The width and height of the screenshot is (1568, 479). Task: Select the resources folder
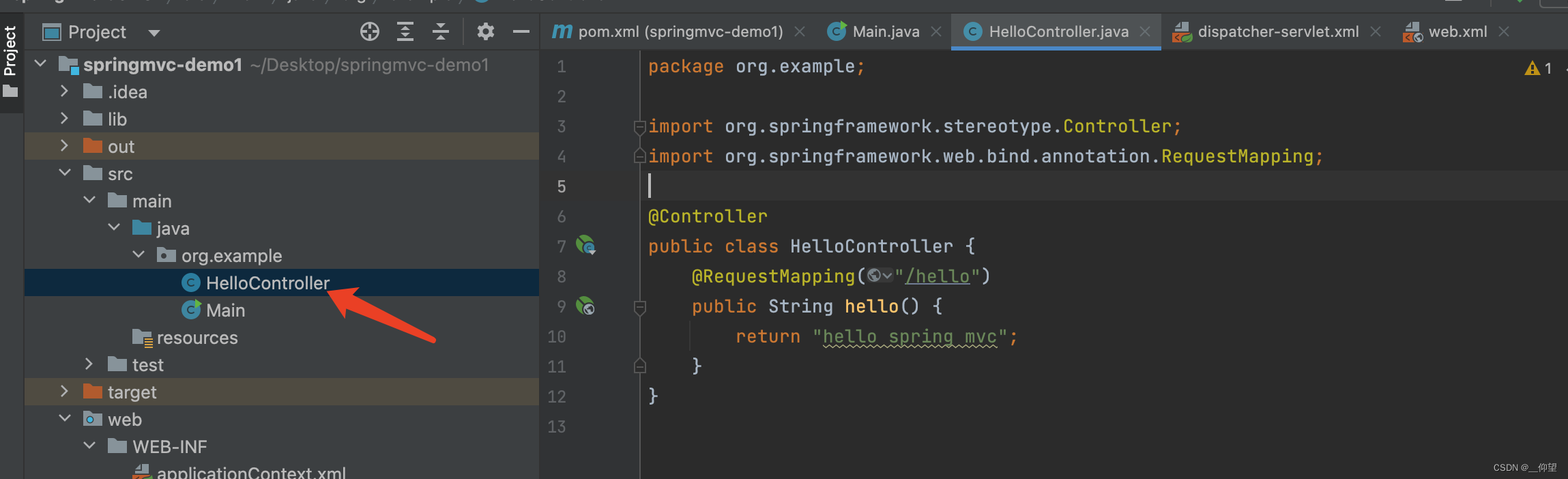(282, 337)
